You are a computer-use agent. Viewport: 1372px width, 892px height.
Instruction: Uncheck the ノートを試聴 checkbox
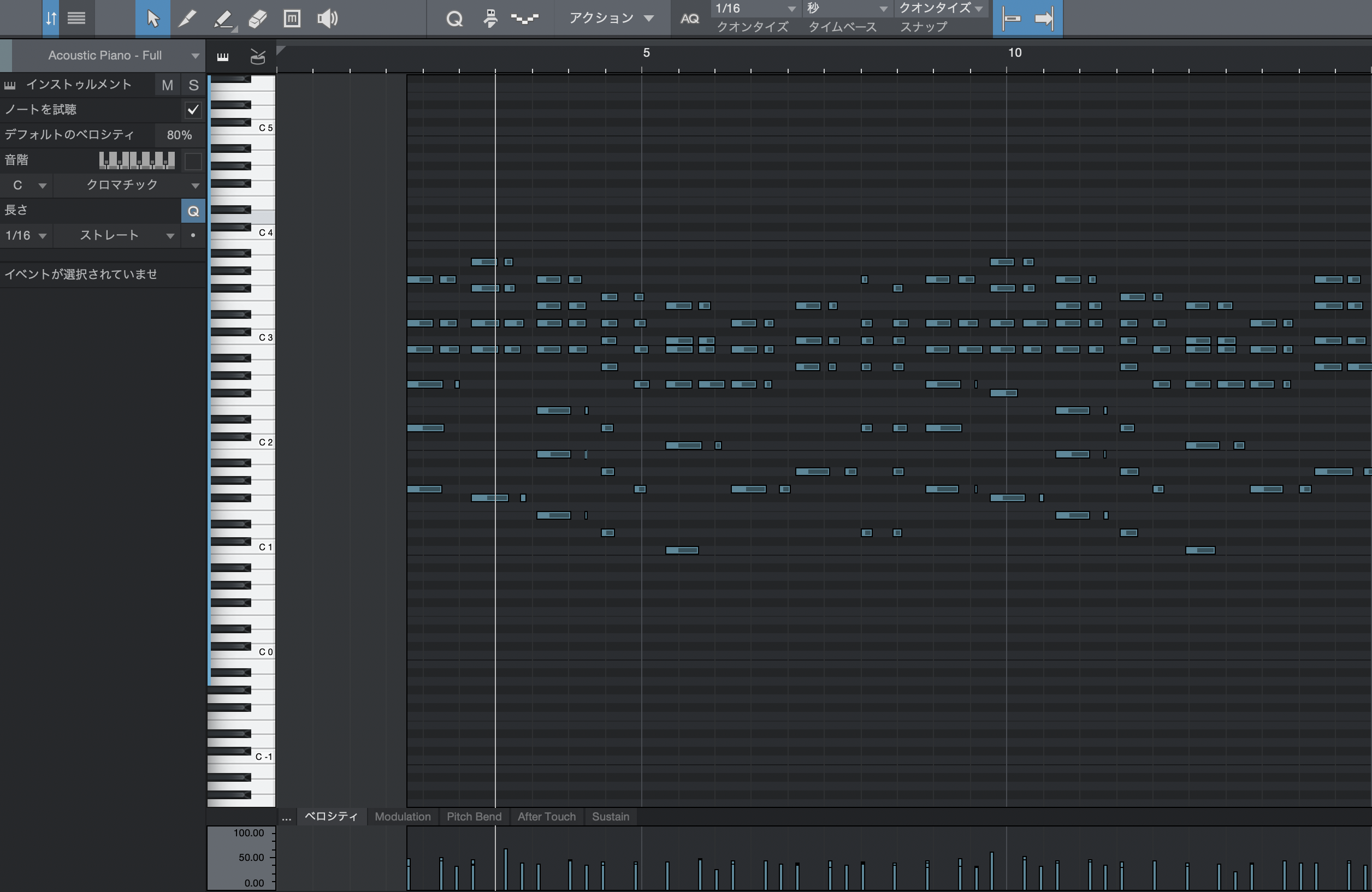[x=193, y=110]
